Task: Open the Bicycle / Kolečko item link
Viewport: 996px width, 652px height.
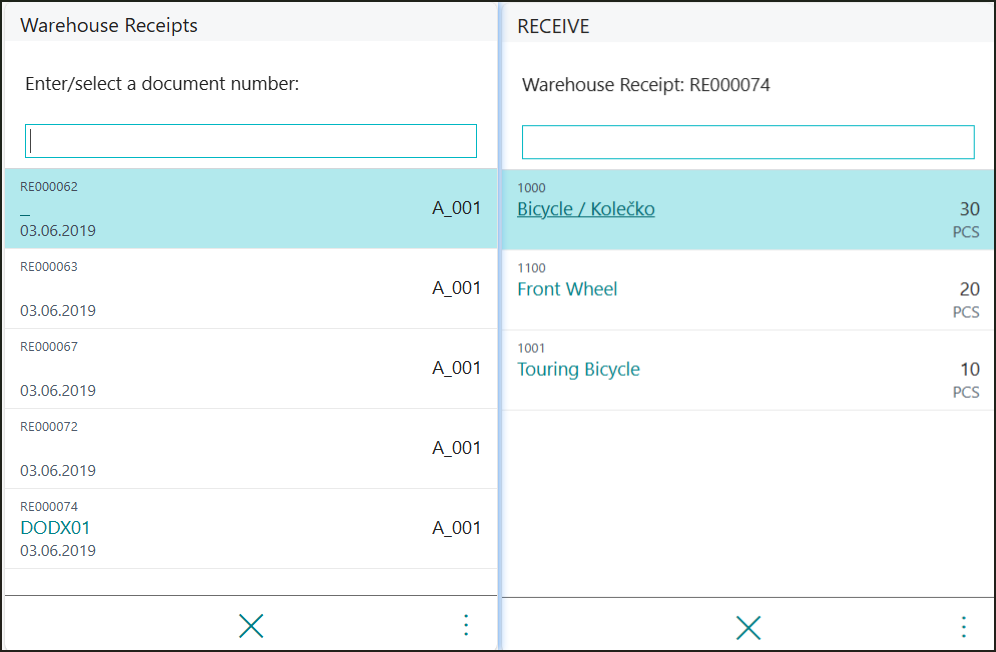Action: pyautogui.click(x=586, y=209)
